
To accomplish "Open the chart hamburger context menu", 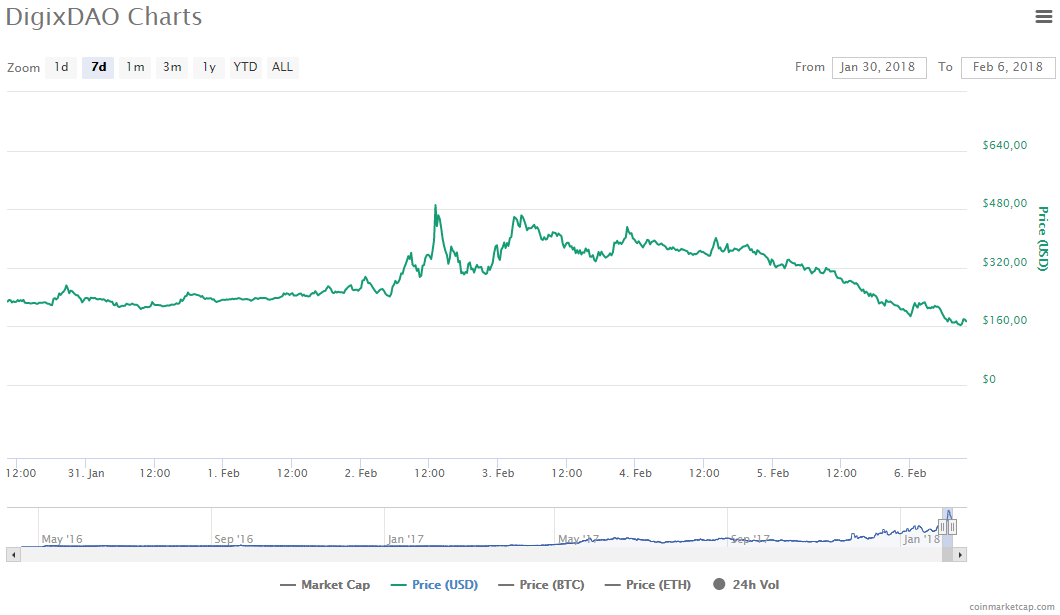I will coord(1044,17).
